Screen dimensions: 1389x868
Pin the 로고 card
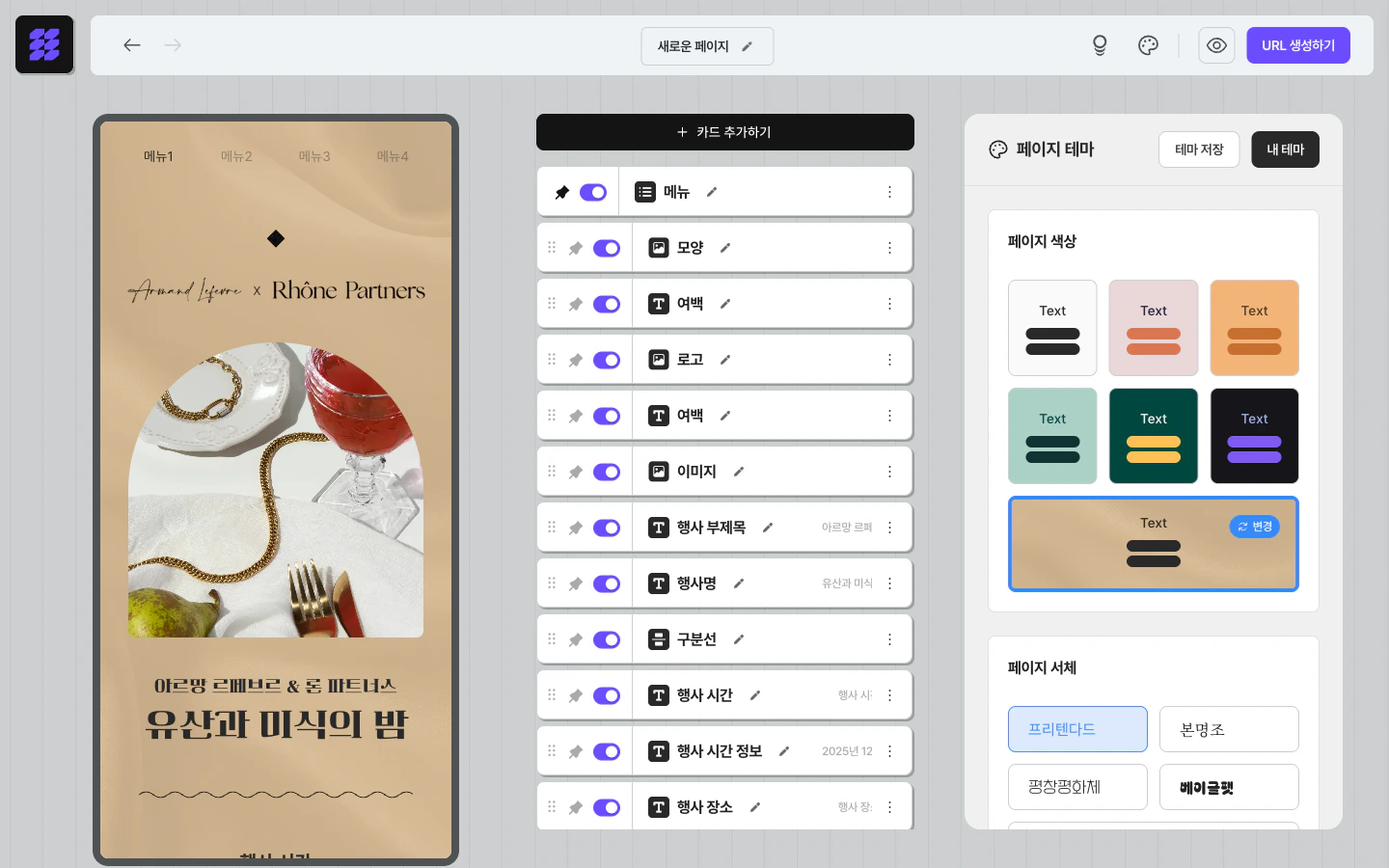coord(576,360)
